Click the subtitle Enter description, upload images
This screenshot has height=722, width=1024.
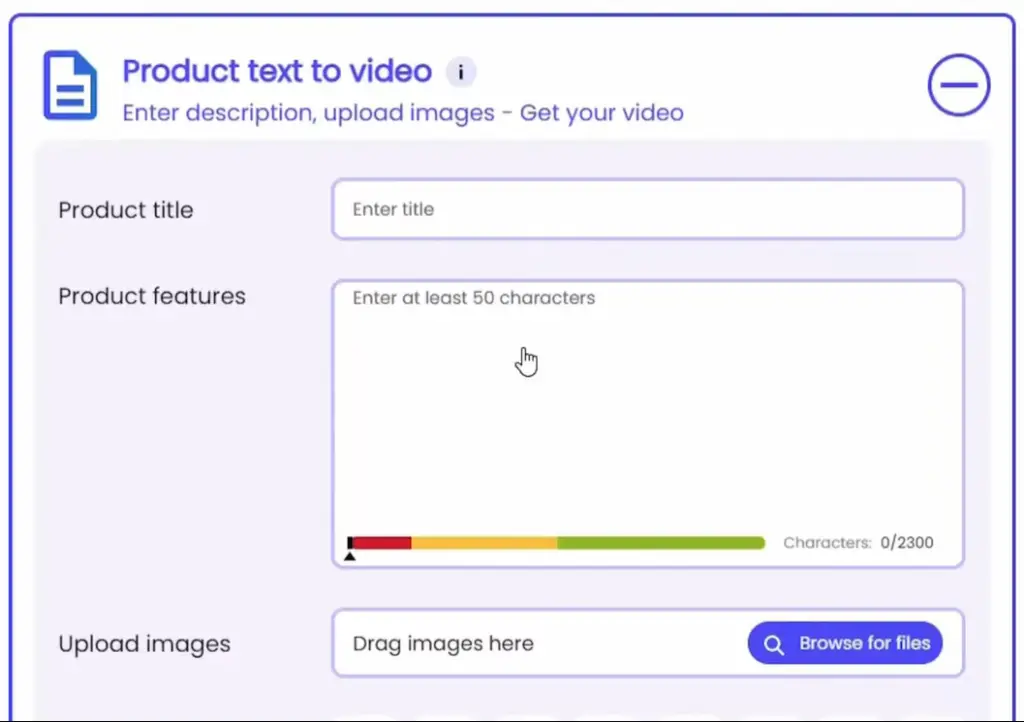[x=308, y=113]
